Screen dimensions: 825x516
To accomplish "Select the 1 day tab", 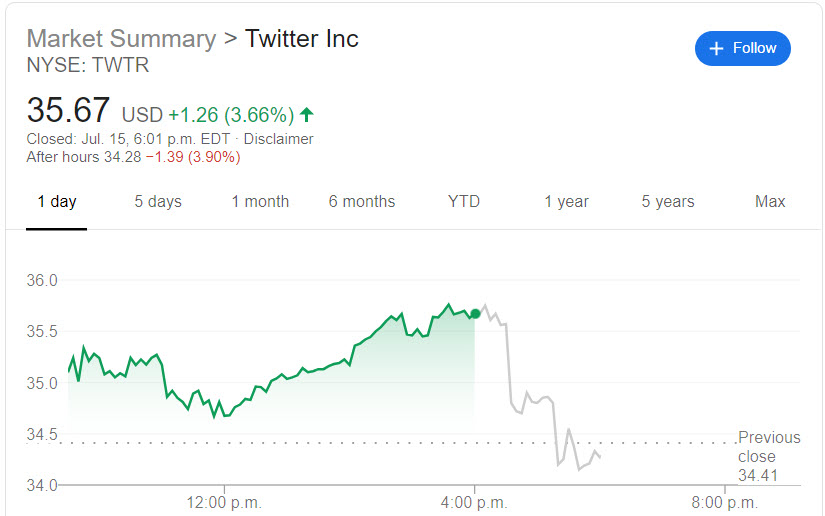I will pos(57,202).
